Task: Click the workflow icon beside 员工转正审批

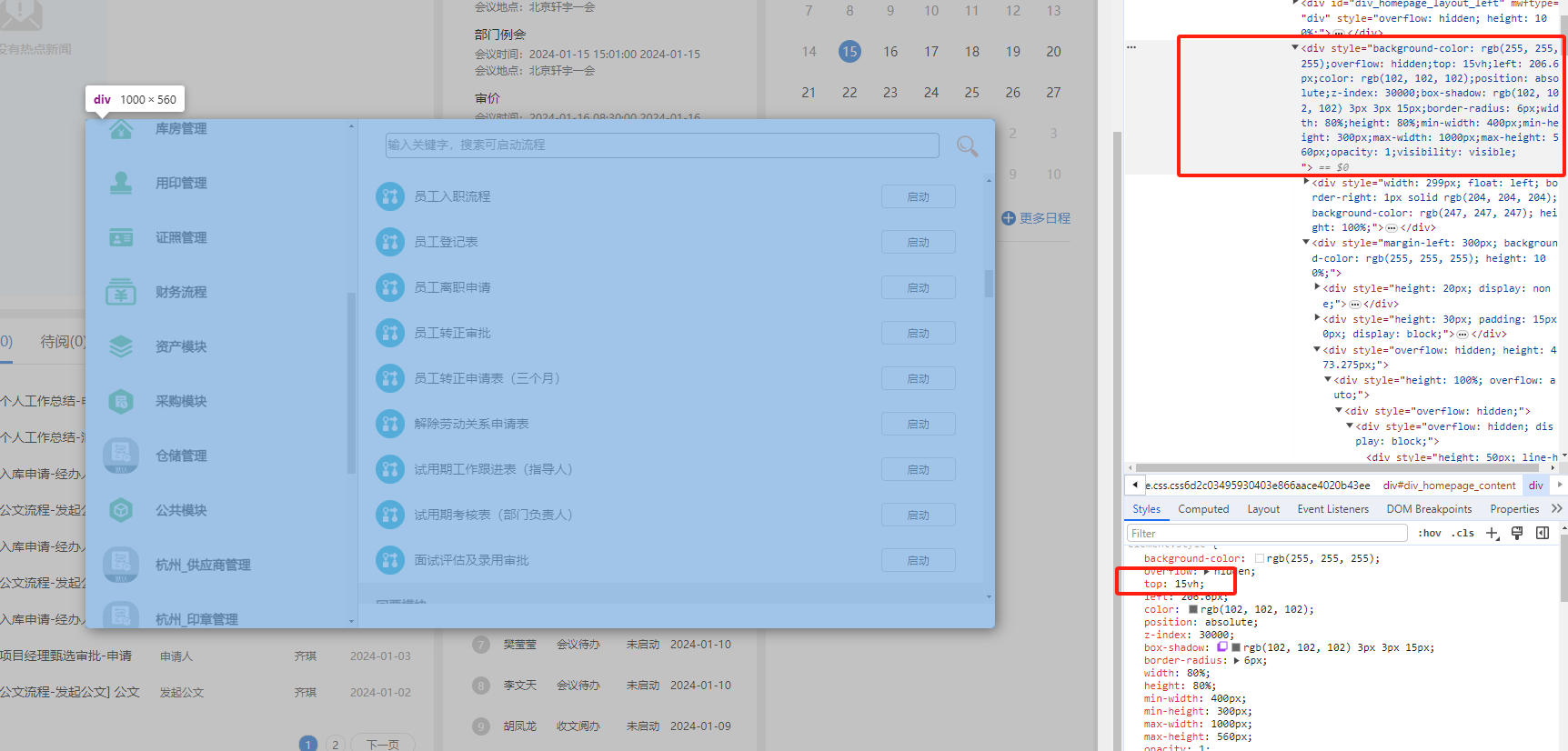Action: click(x=390, y=333)
